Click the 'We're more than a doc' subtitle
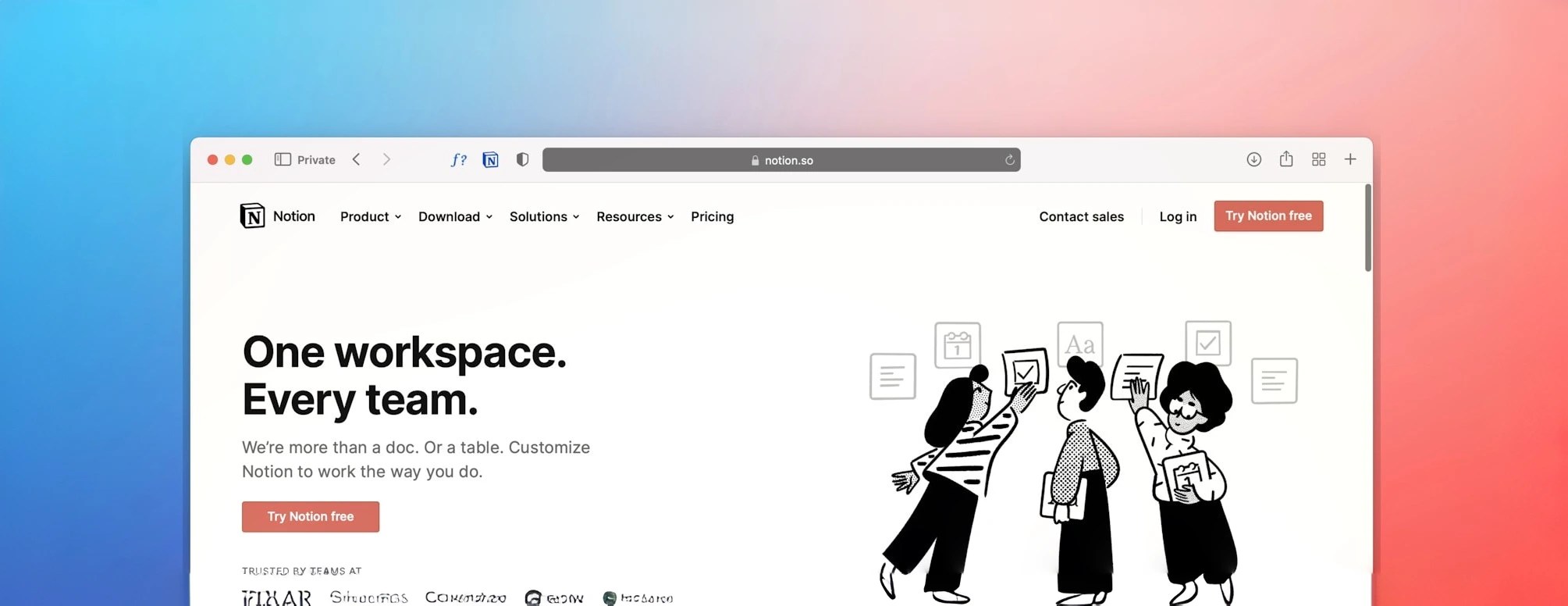 coord(416,459)
